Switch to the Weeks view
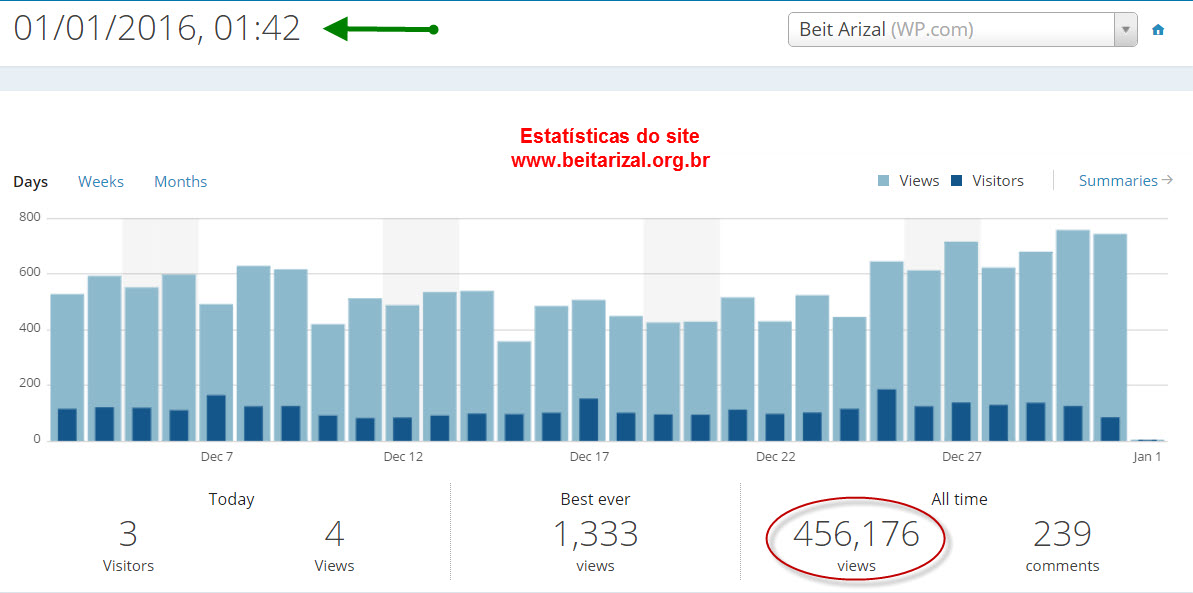1193x593 pixels. (101, 182)
